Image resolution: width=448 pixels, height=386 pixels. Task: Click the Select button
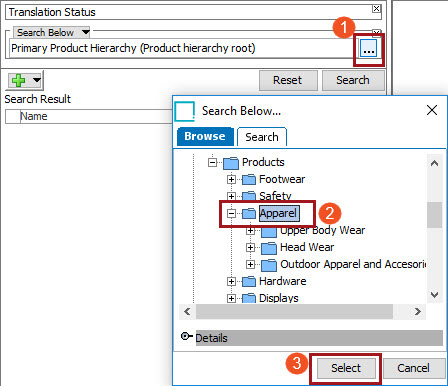pos(346,368)
